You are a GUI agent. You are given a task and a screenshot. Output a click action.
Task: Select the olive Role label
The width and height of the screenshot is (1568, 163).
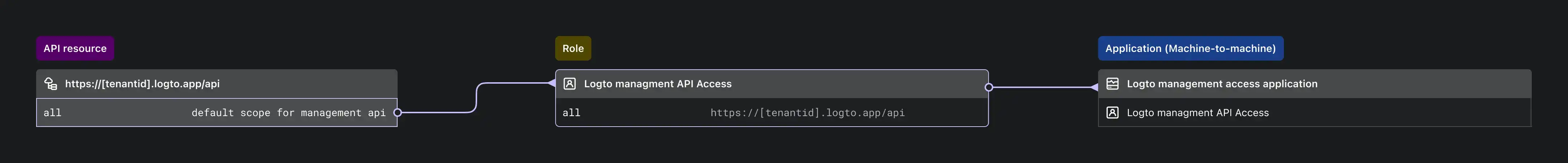coord(573,49)
